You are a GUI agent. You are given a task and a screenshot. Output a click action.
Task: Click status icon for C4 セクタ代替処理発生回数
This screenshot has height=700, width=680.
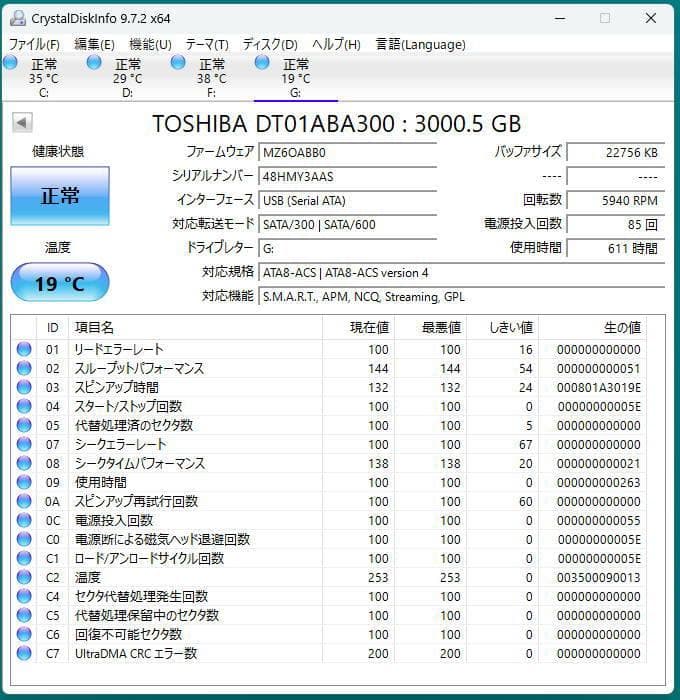click(x=24, y=596)
